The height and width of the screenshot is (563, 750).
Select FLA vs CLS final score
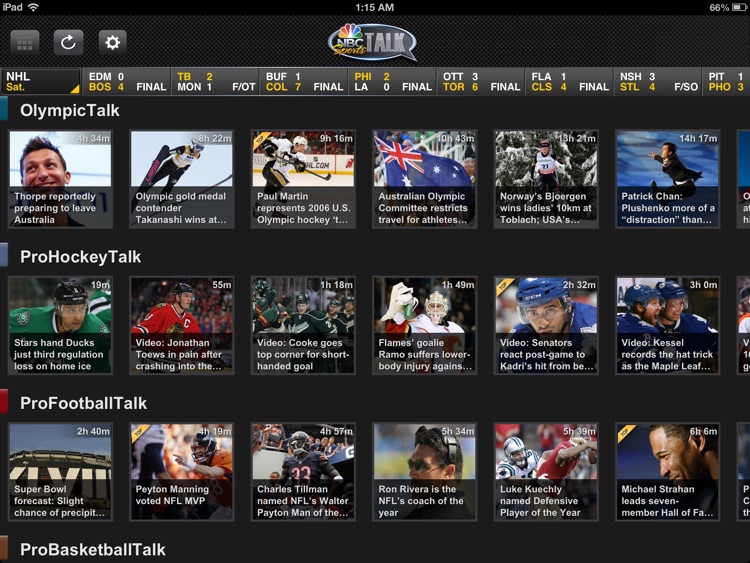tap(570, 82)
